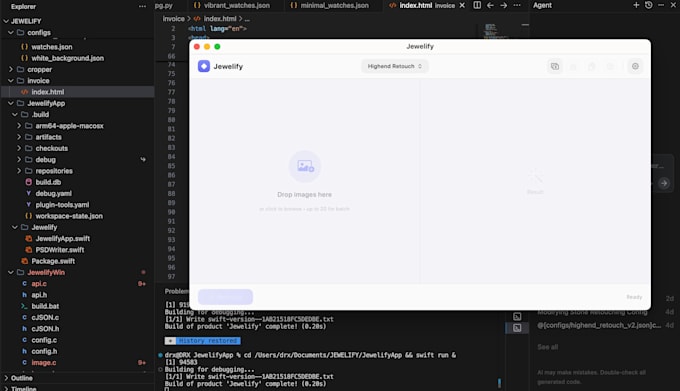Open the Problems panel tab
680x391 pixels.
click(177, 291)
